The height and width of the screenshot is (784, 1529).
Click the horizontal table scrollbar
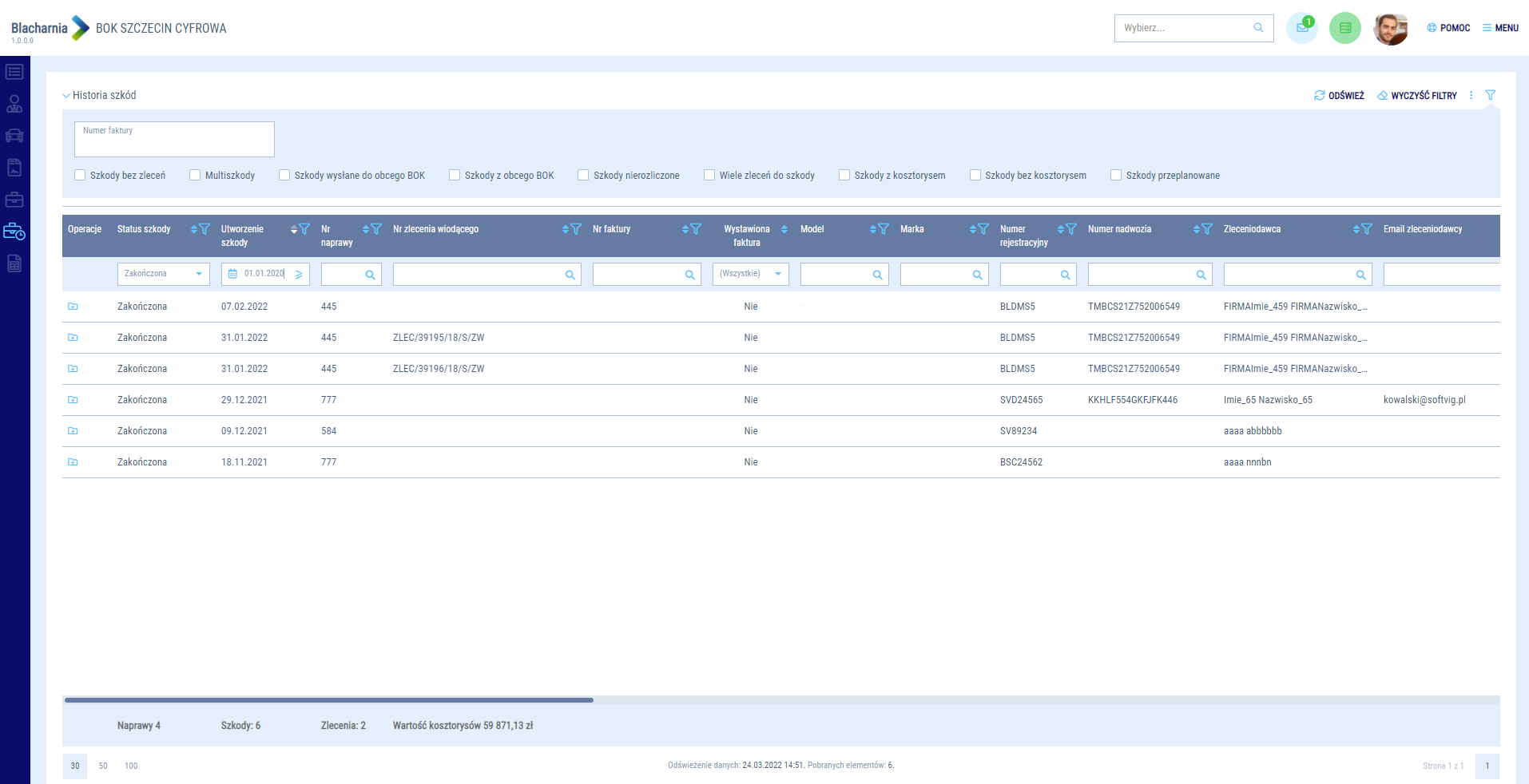click(x=328, y=700)
